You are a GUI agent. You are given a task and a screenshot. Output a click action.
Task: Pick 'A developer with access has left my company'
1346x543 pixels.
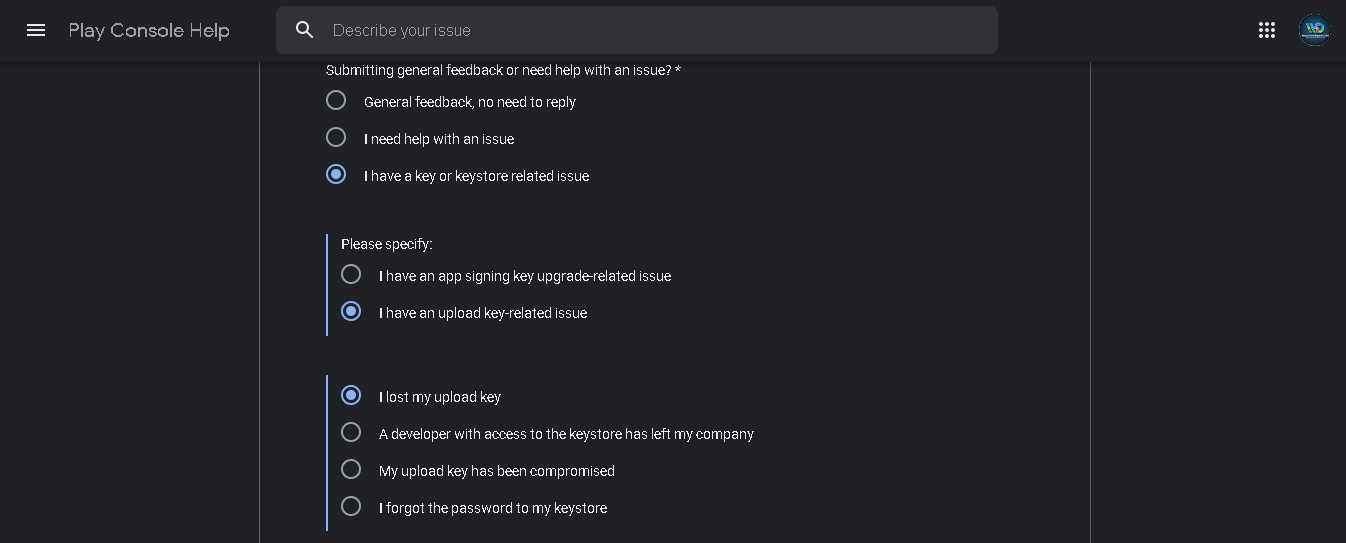(351, 432)
